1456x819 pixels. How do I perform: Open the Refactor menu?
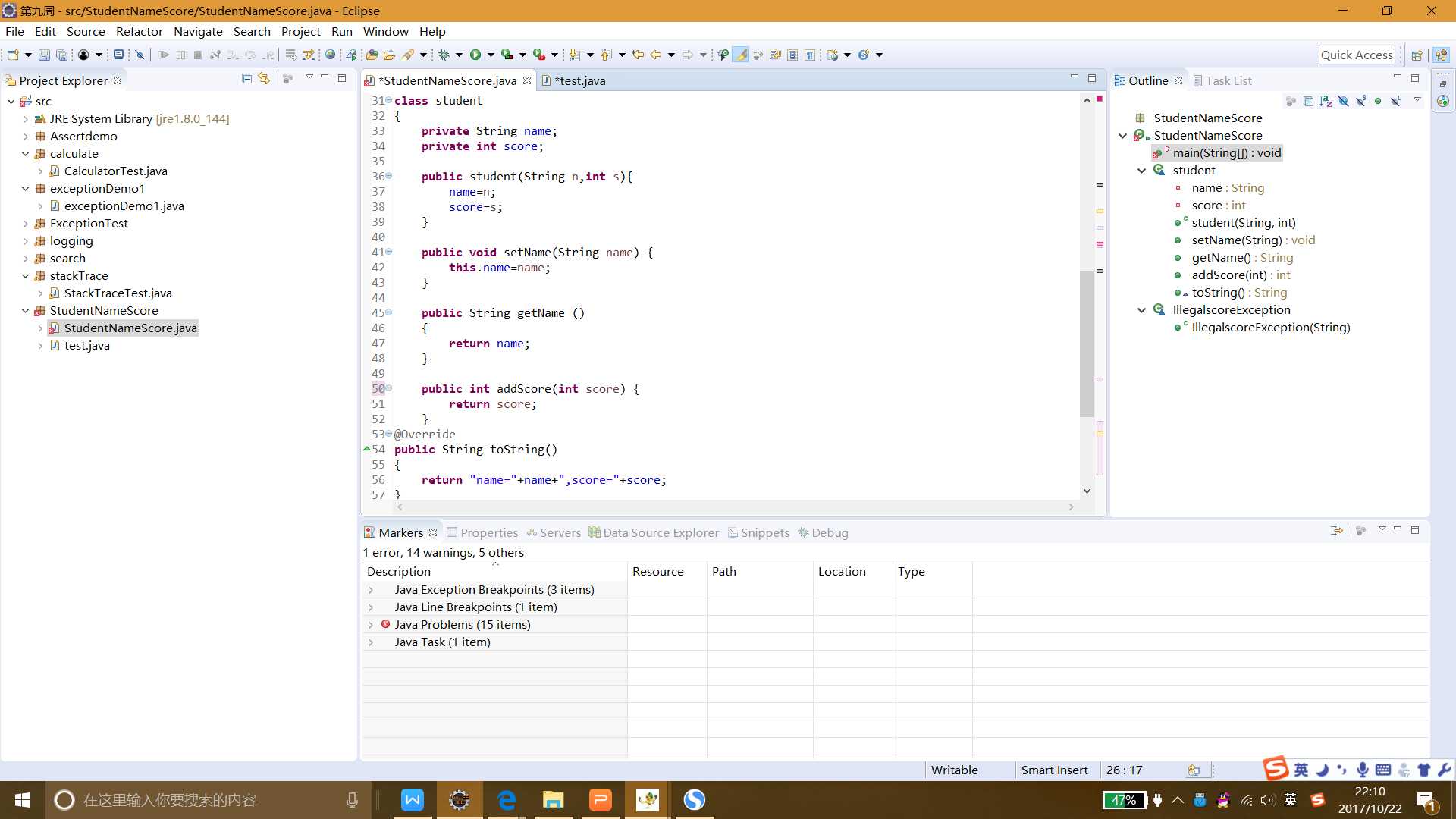(139, 31)
